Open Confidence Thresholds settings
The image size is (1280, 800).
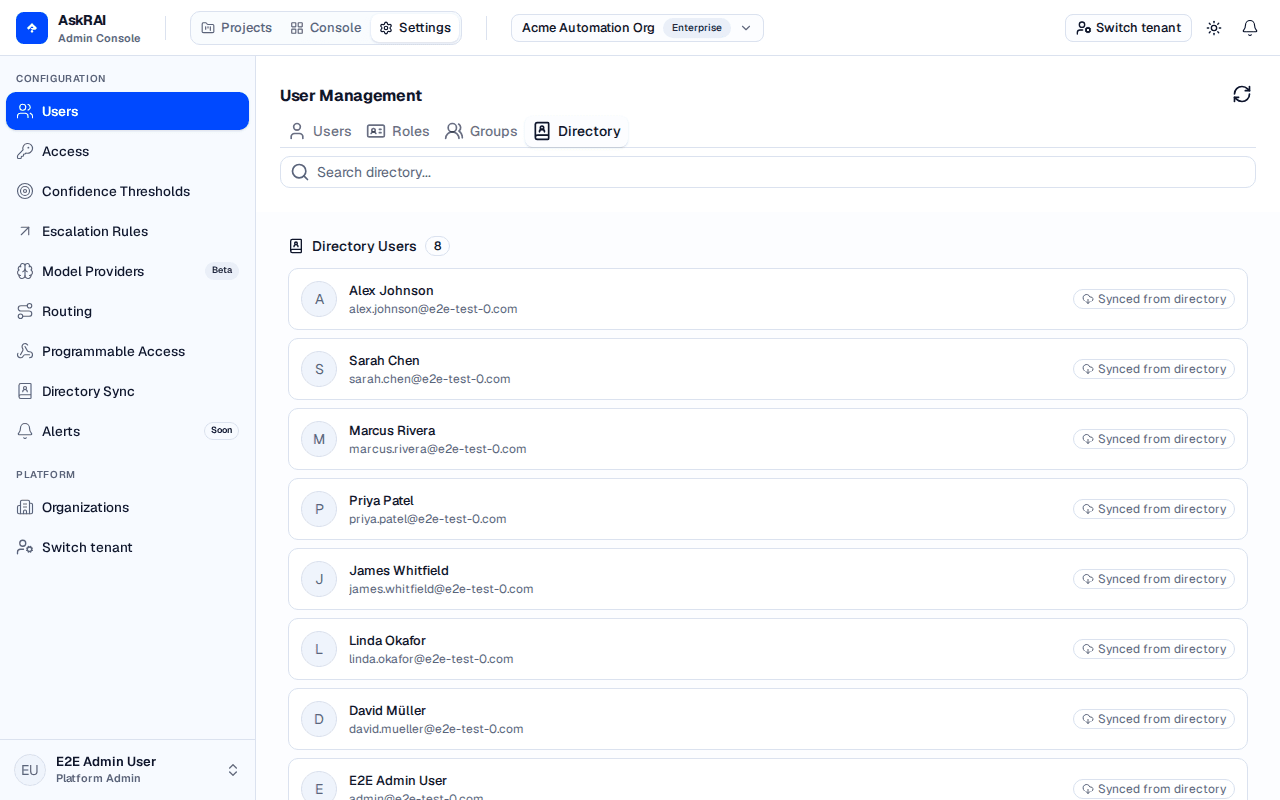click(127, 191)
